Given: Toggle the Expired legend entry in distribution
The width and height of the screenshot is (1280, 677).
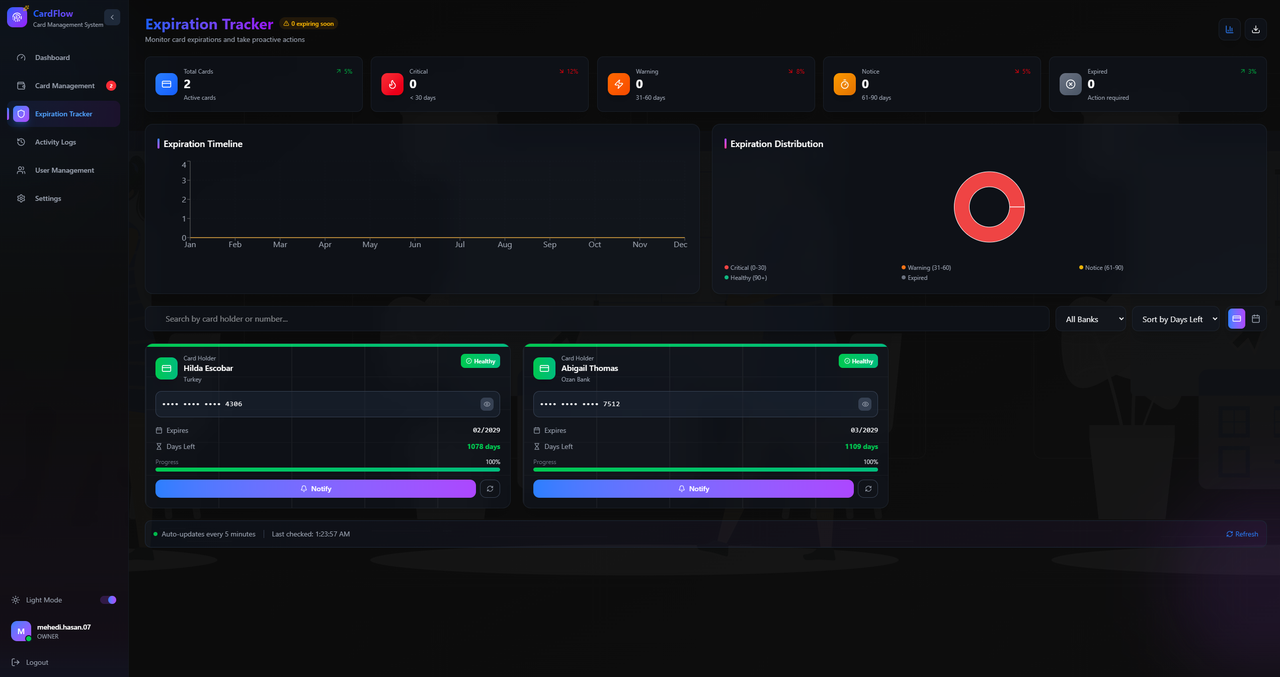Looking at the screenshot, I should (914, 278).
